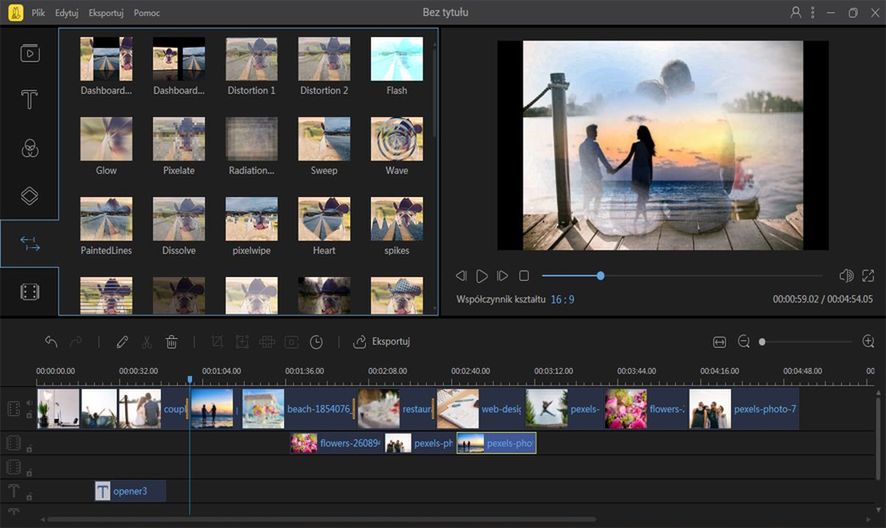Image resolution: width=886 pixels, height=528 pixels.
Task: Select the Flash transition
Action: [397, 66]
